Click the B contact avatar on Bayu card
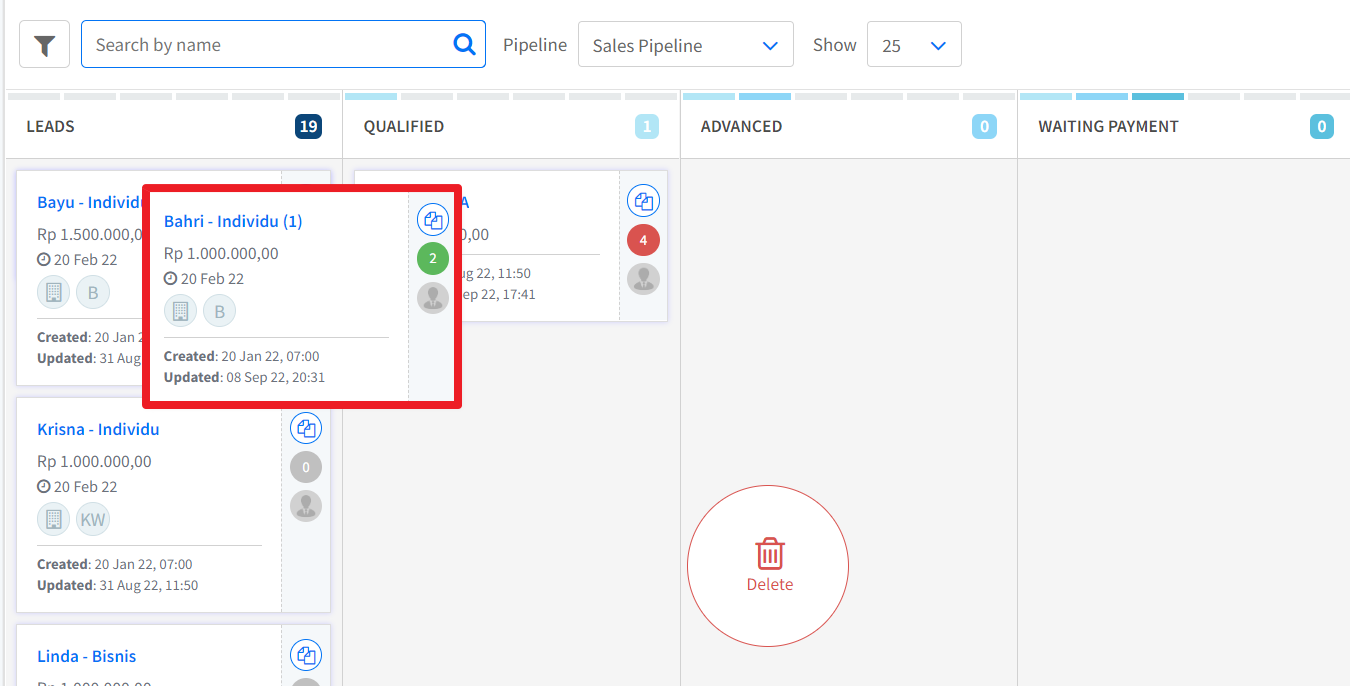The height and width of the screenshot is (686, 1350). click(93, 292)
